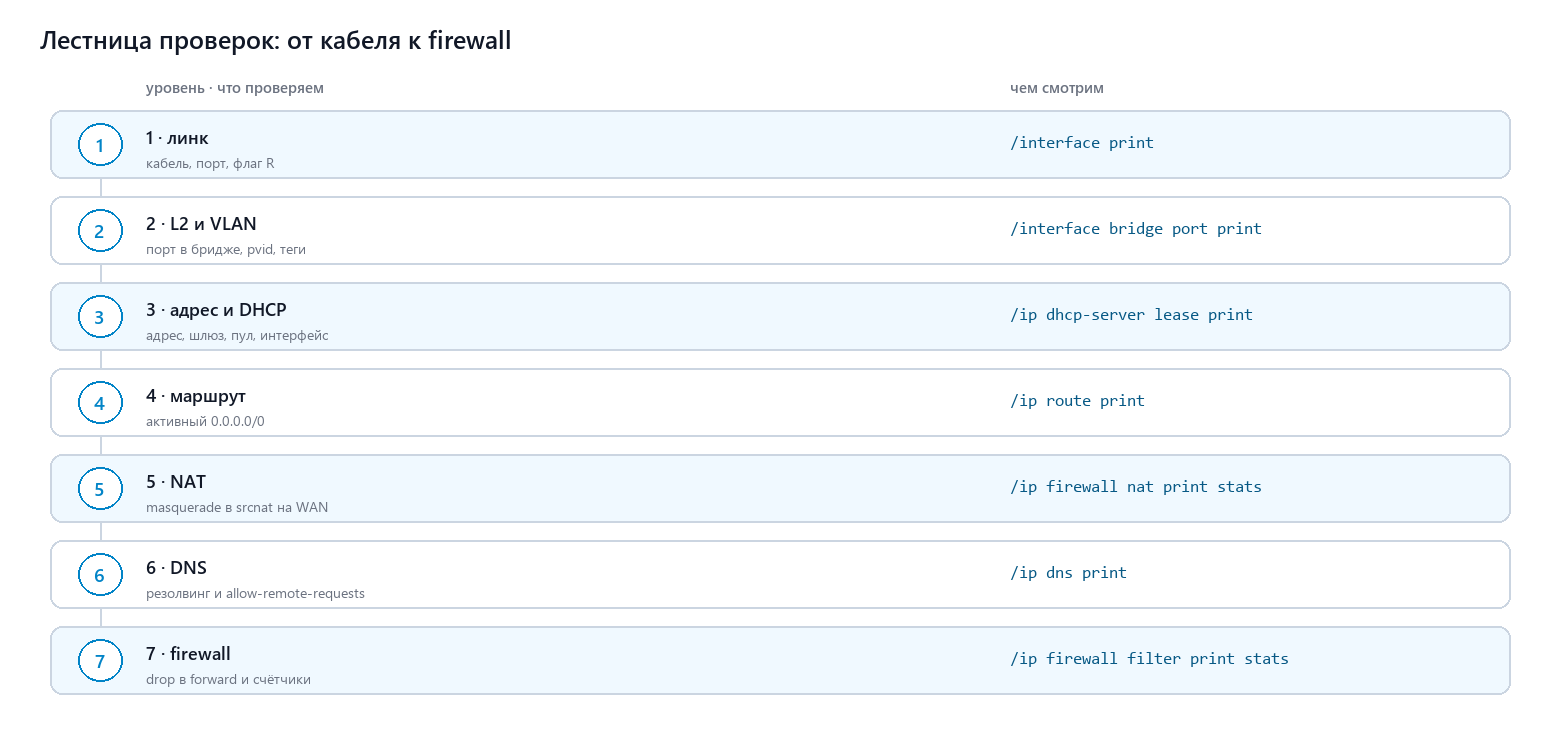This screenshot has height=740, width=1560.
Task: Click the circled number 6 step badge
Action: coord(99,575)
